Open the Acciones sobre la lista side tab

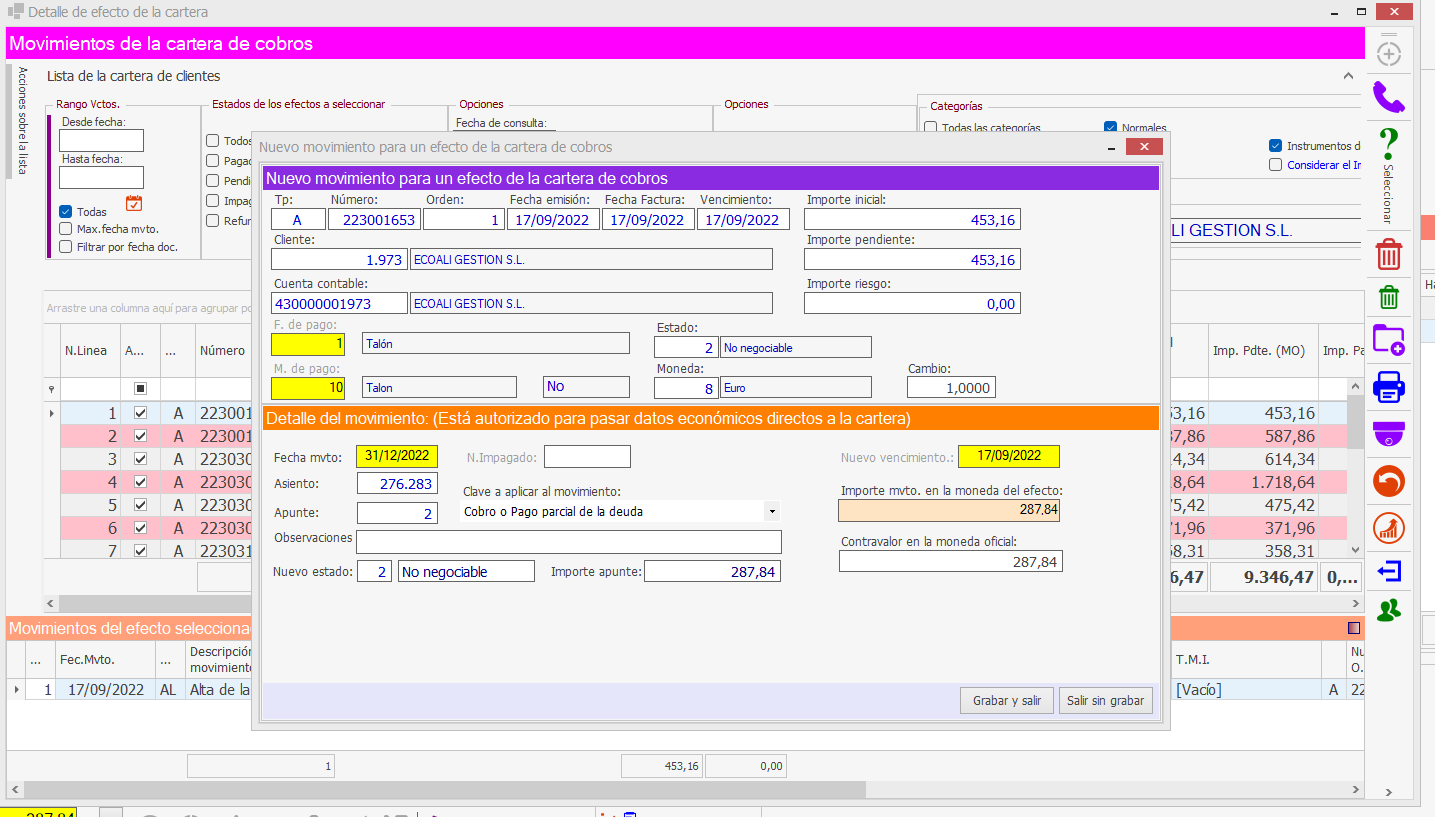[22, 122]
